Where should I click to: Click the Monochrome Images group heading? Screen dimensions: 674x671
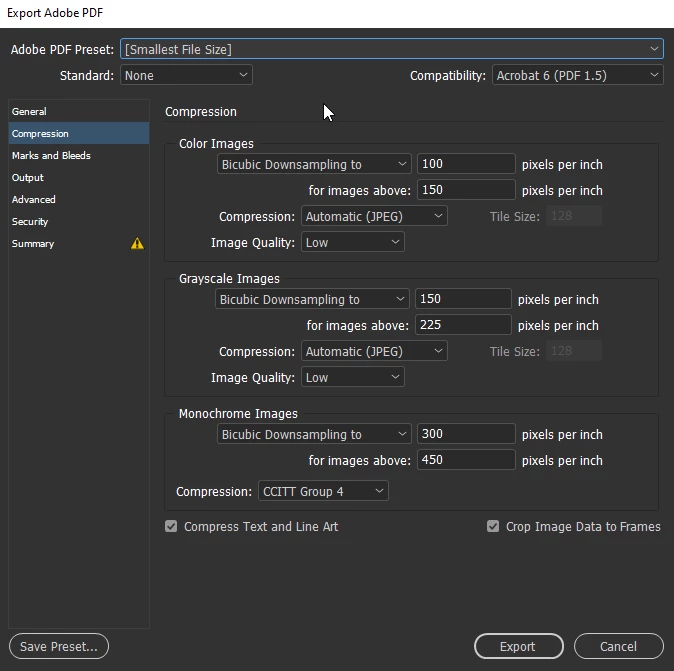point(238,414)
